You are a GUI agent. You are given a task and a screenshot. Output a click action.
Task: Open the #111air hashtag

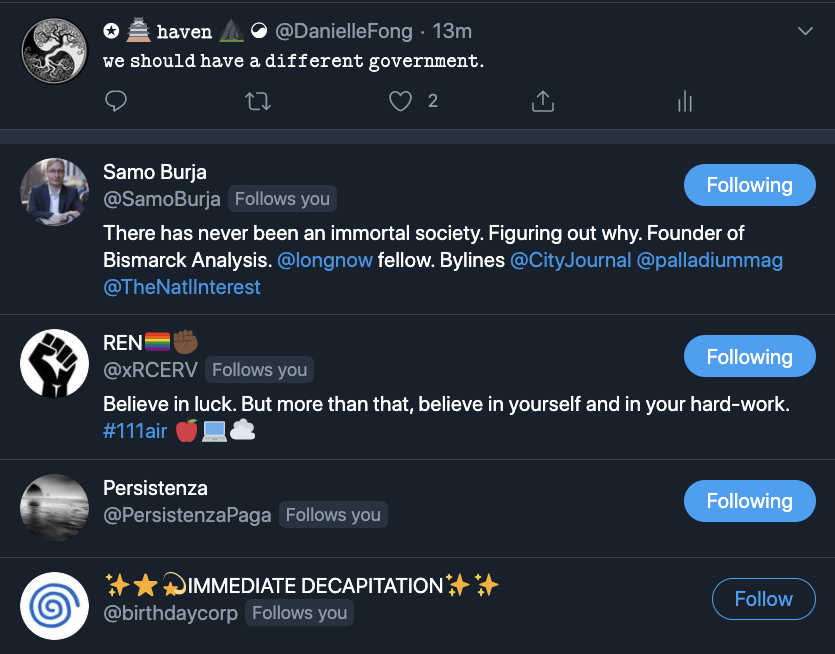(x=135, y=431)
